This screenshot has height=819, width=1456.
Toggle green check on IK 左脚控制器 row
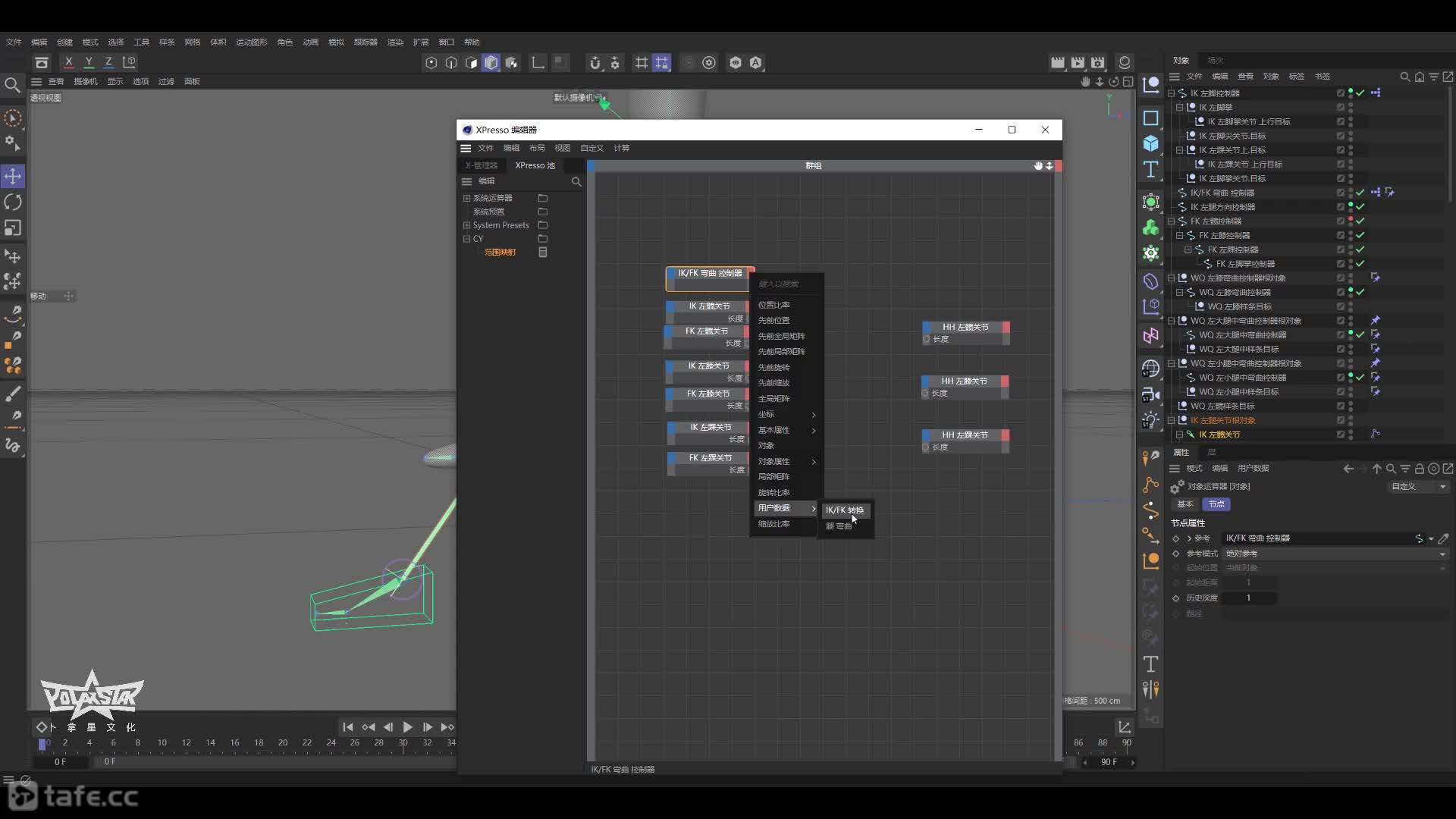[1360, 93]
